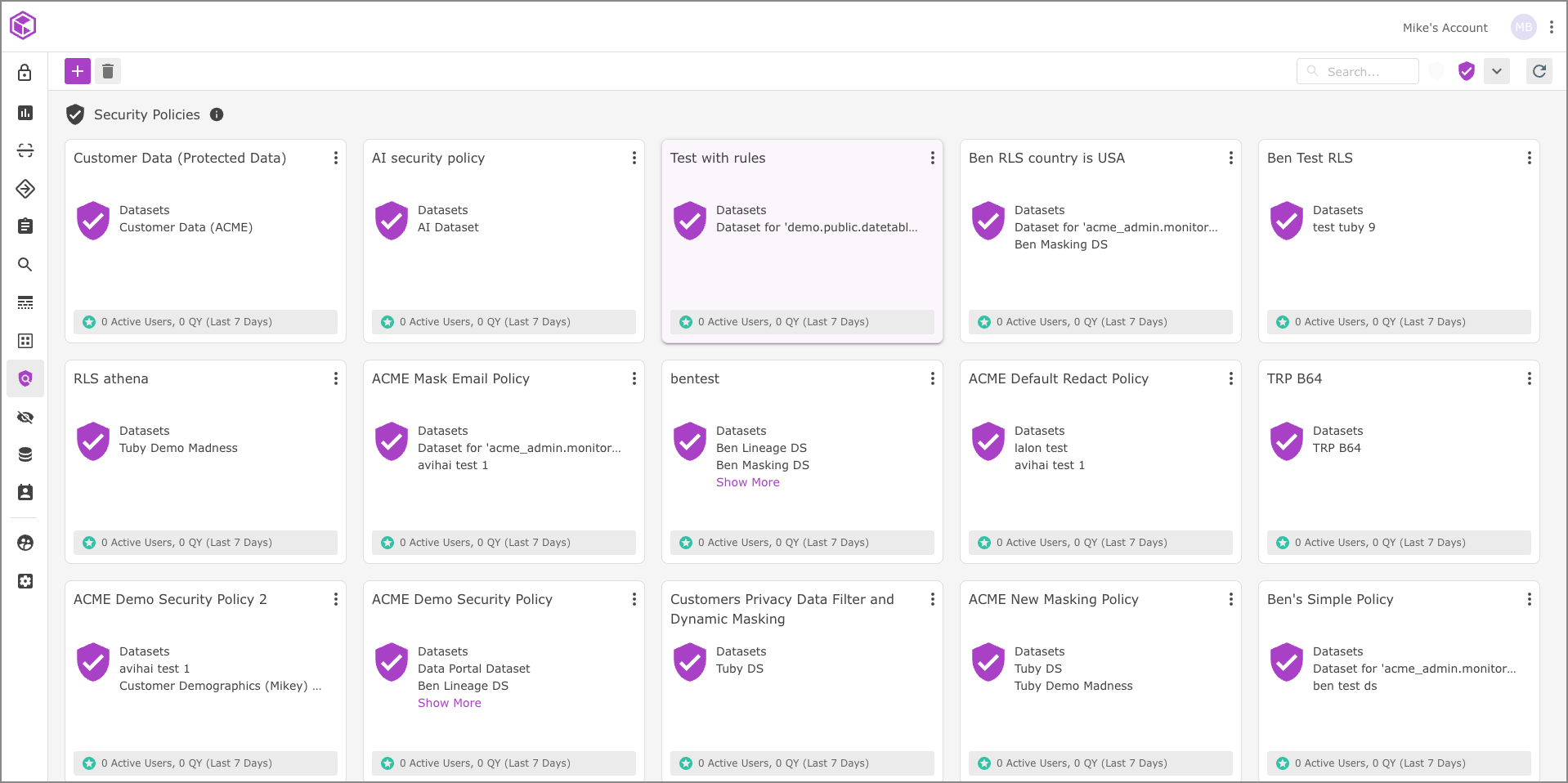Refresh the security policies list
This screenshot has width=1568, height=783.
[1539, 71]
